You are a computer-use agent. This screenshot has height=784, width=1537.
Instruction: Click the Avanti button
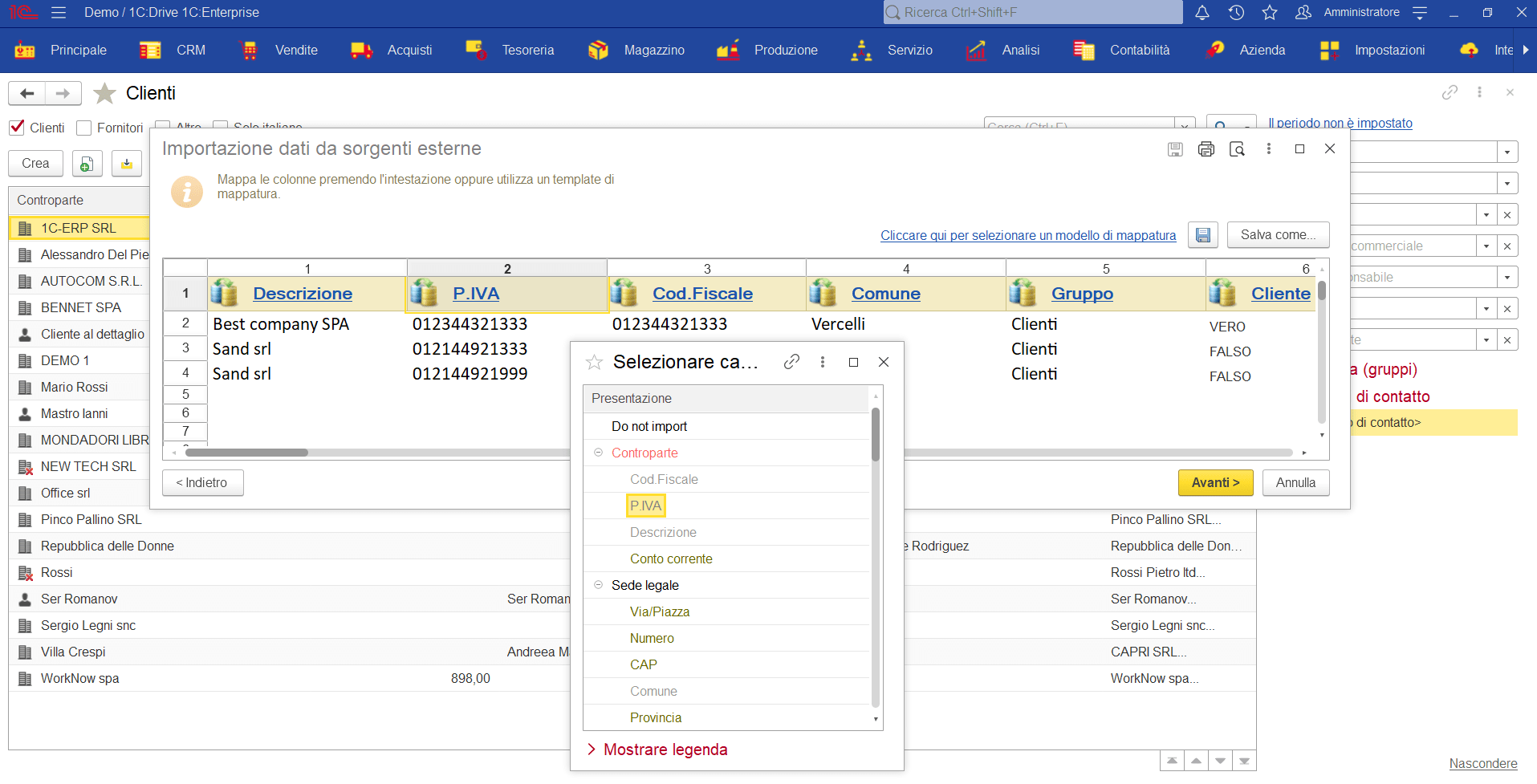click(x=1215, y=482)
